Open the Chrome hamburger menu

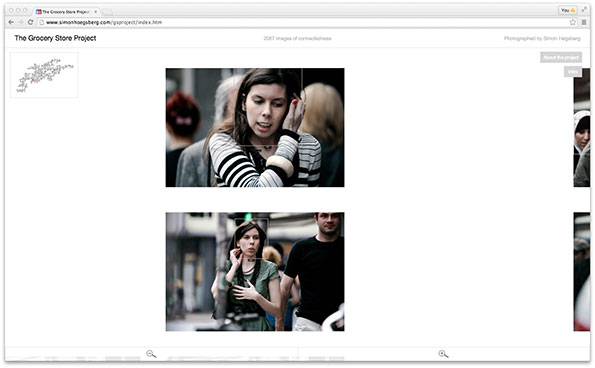[584, 22]
